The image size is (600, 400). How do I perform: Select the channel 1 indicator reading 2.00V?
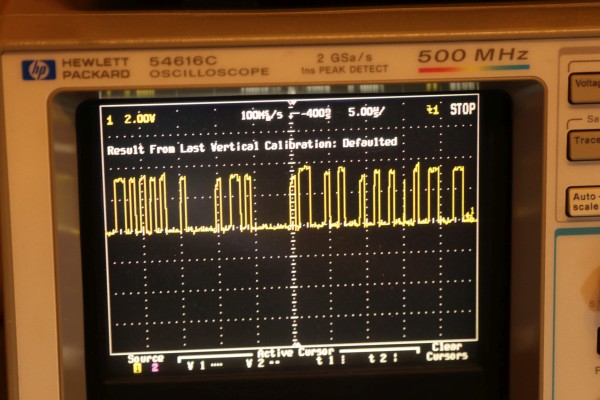(131, 118)
